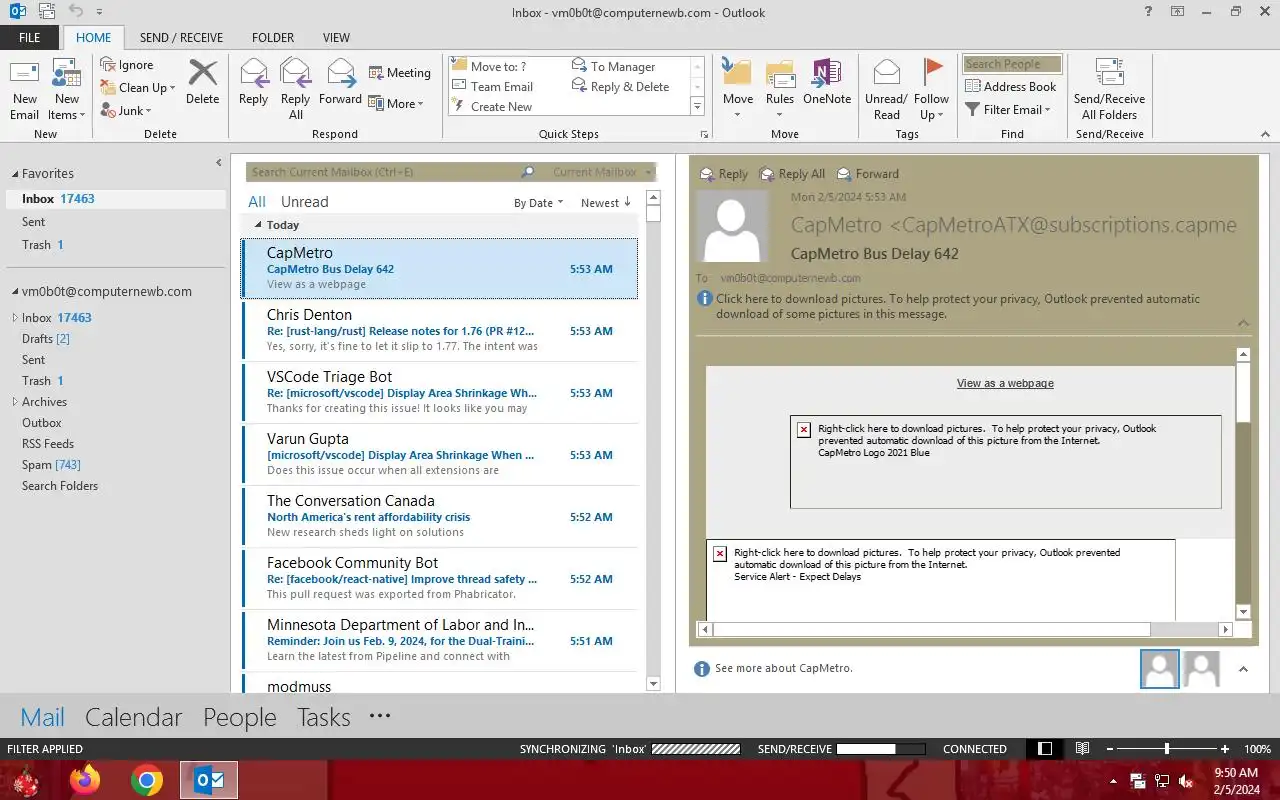Select the Drafts folder
The height and width of the screenshot is (800, 1280).
pyautogui.click(x=46, y=339)
